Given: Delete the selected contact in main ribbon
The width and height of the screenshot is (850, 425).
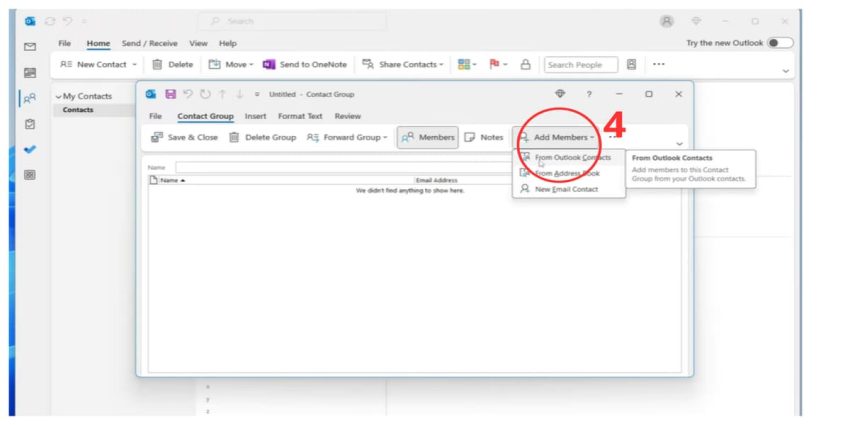Looking at the screenshot, I should coord(172,65).
